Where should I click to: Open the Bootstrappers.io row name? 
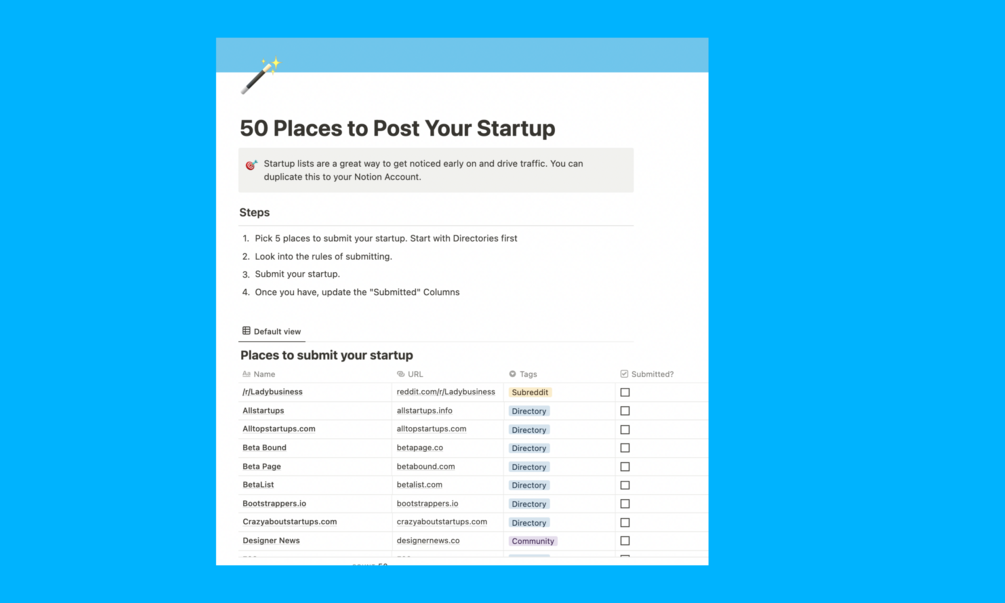[274, 503]
